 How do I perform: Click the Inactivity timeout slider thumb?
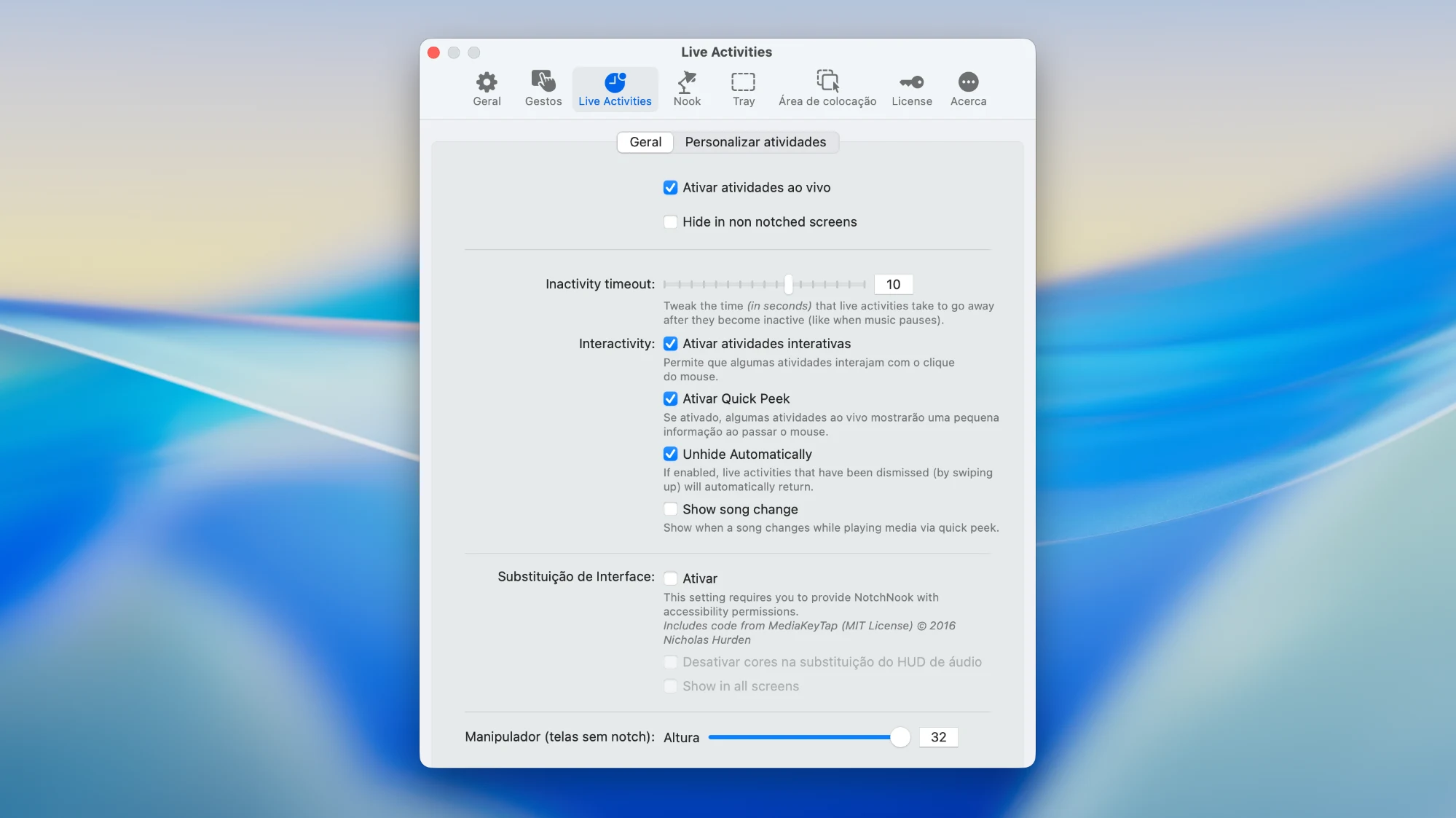(x=788, y=284)
